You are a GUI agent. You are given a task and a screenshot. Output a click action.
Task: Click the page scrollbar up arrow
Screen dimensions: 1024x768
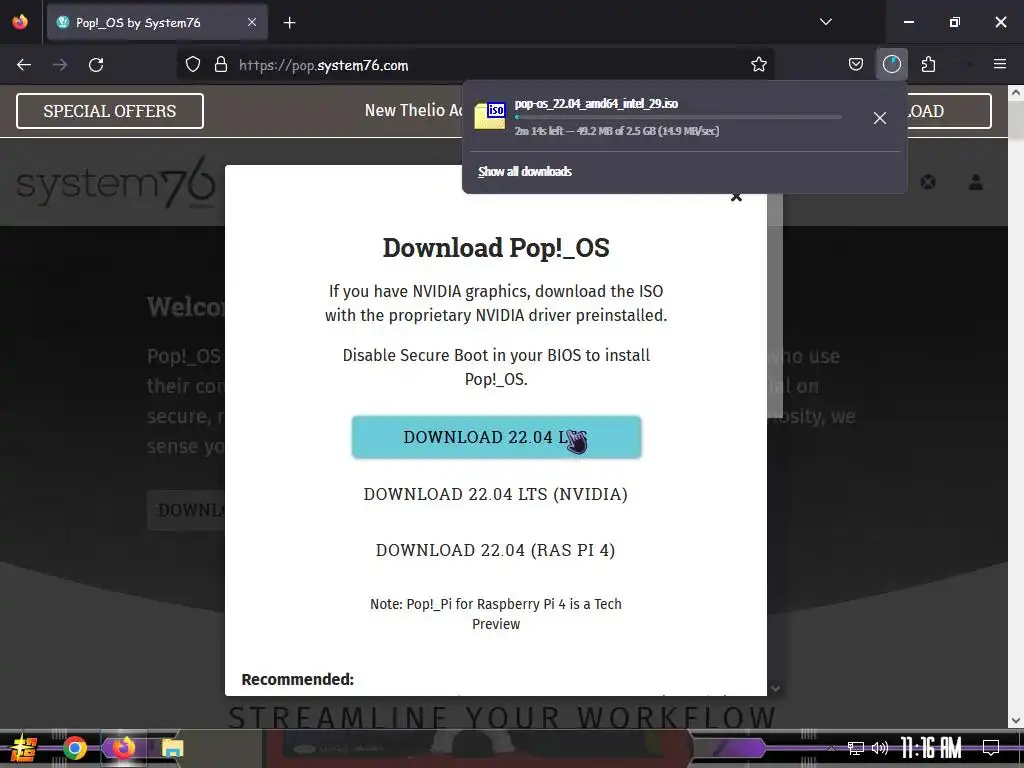1016,93
